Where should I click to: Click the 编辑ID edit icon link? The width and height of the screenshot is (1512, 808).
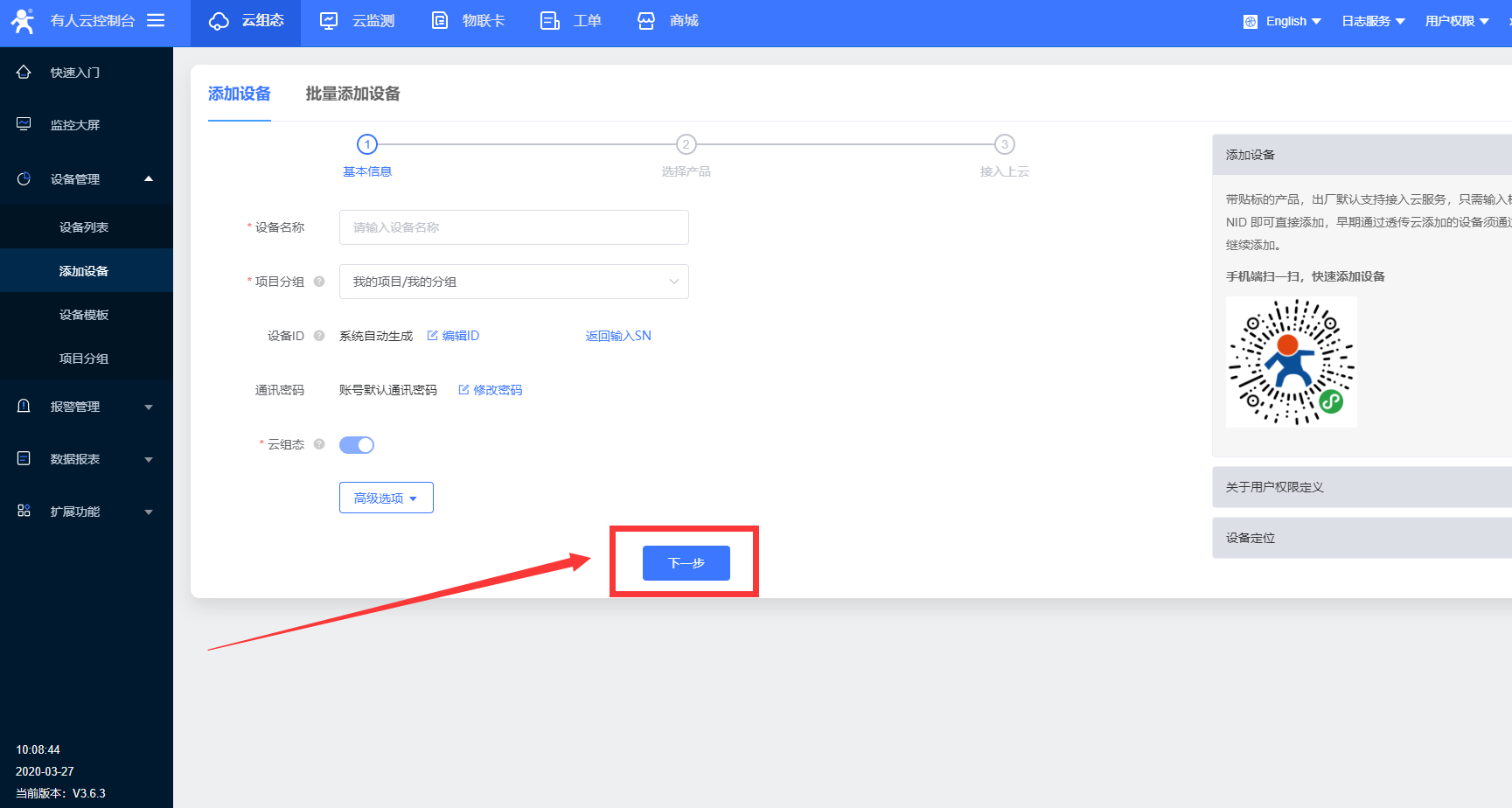(x=453, y=336)
